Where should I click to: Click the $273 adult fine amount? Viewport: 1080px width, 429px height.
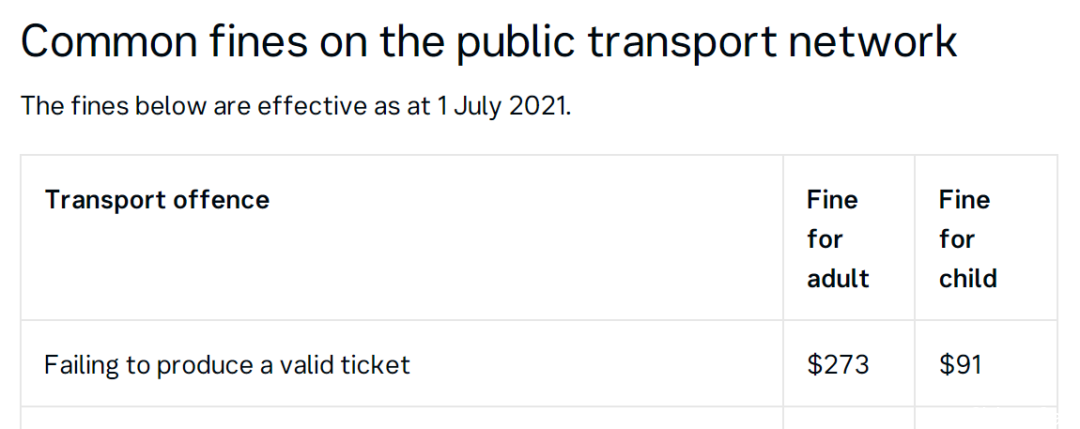838,364
